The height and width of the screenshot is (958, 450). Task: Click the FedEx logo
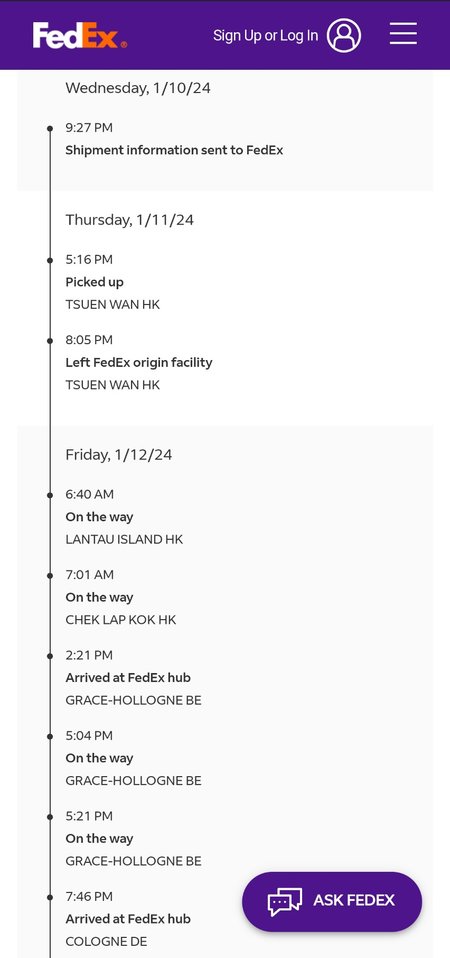click(80, 35)
